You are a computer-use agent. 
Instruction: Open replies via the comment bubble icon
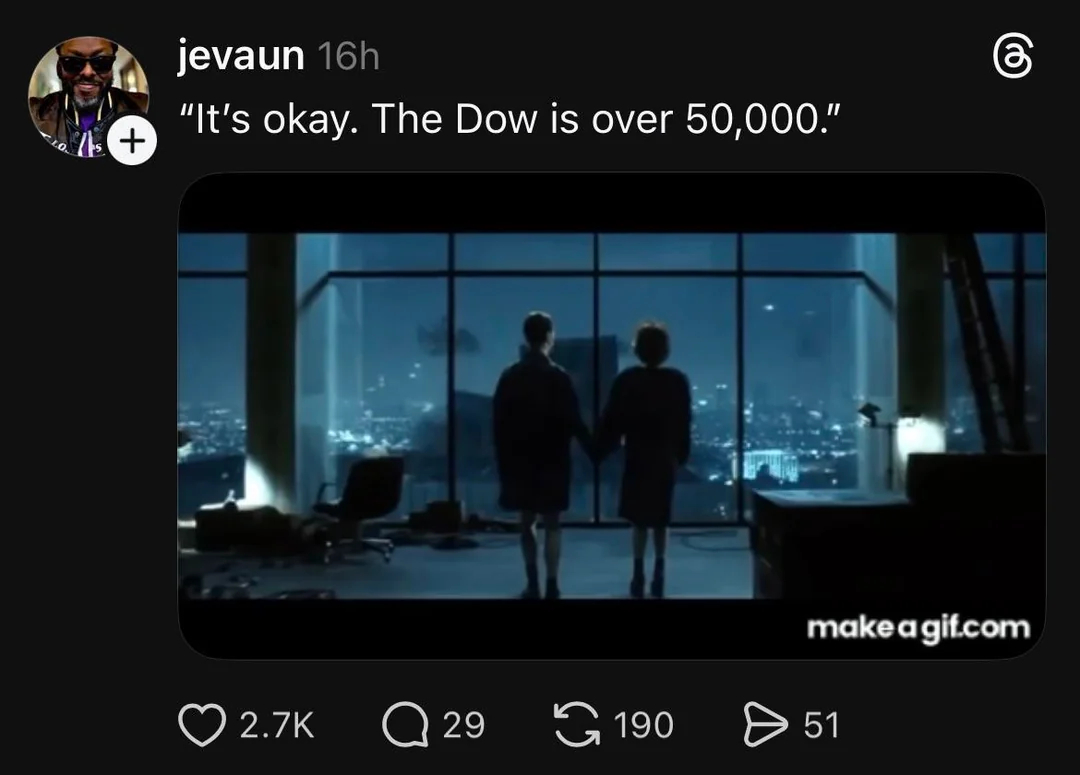(x=404, y=725)
